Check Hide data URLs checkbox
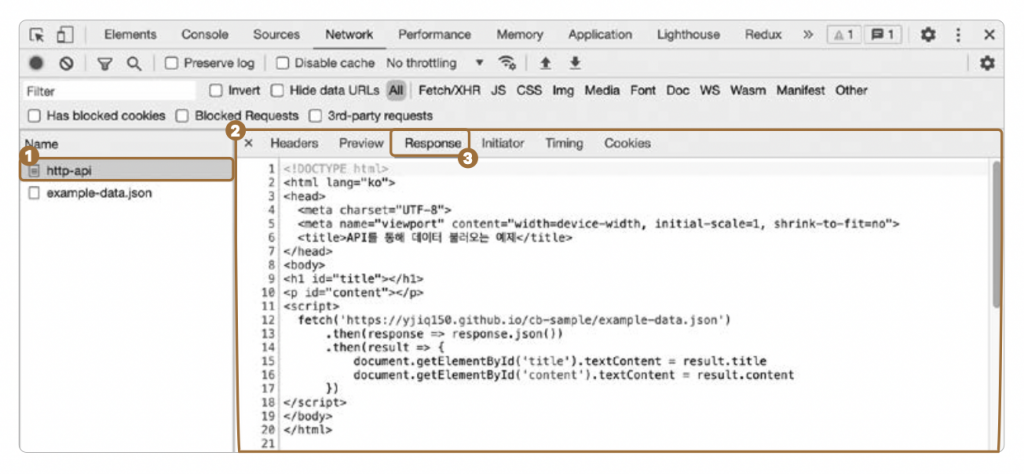Viewport: 1024px width, 474px height. click(277, 91)
